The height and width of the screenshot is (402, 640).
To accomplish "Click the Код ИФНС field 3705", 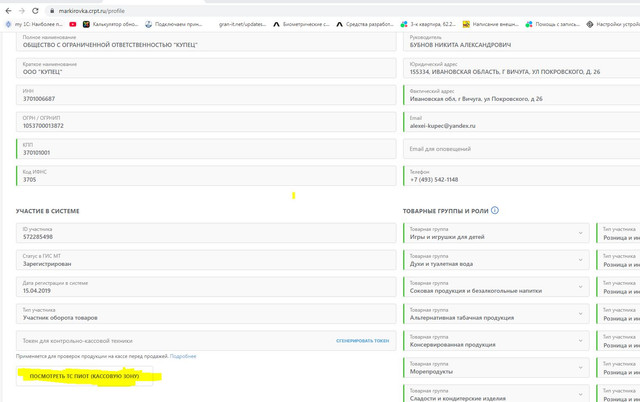I will (206, 176).
